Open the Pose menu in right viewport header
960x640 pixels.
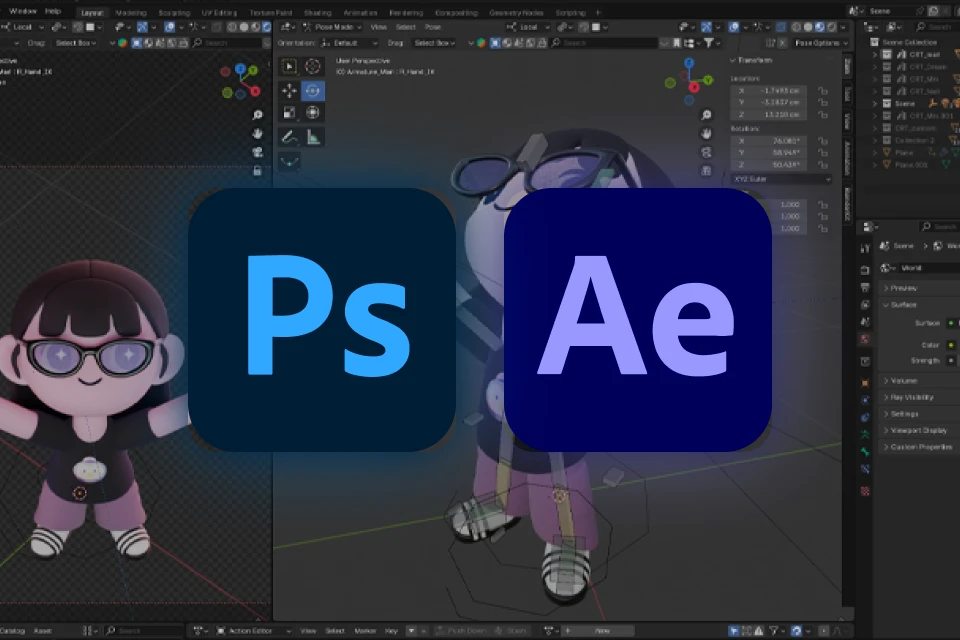click(x=433, y=27)
